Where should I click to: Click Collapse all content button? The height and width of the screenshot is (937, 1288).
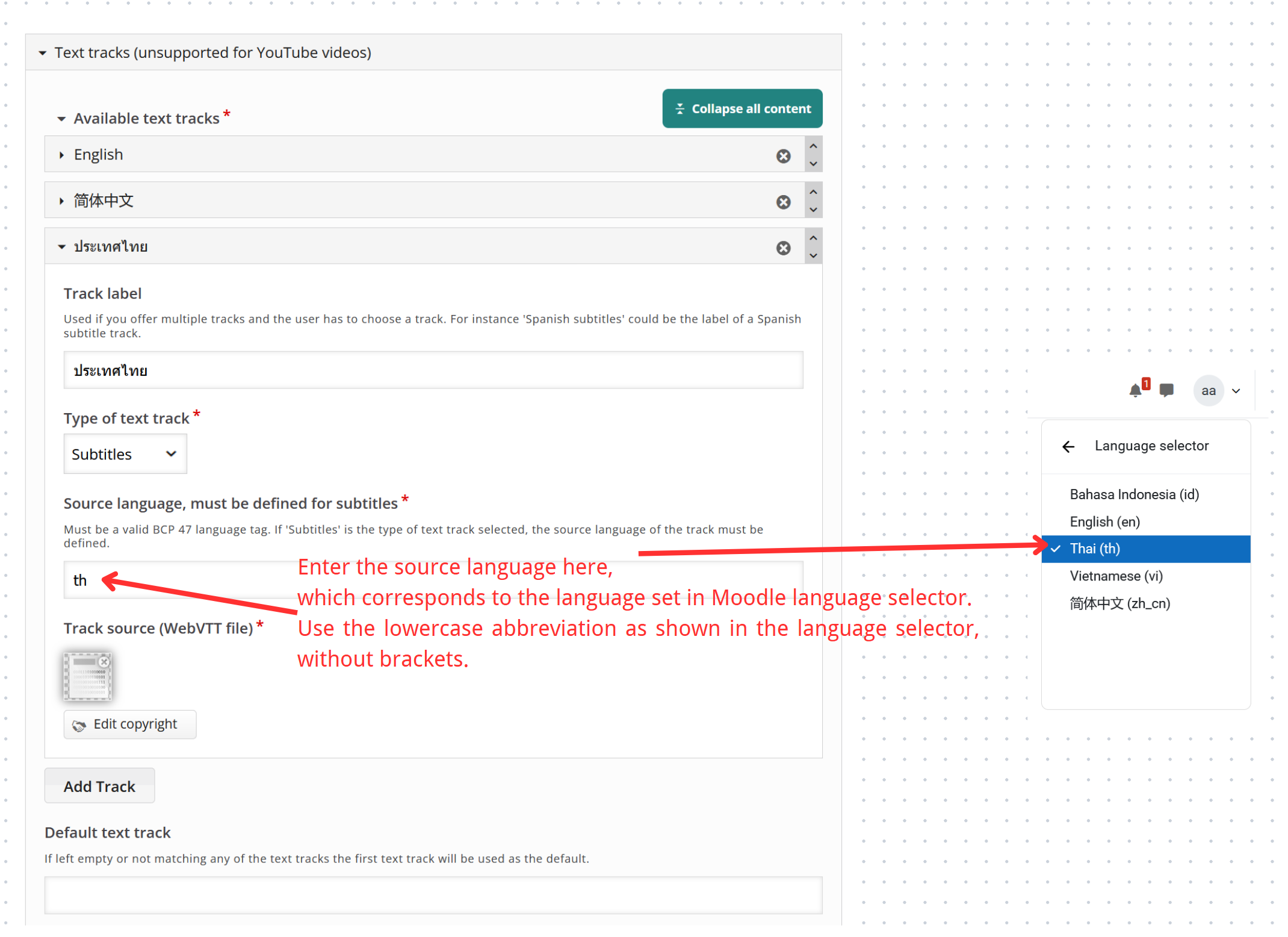point(742,109)
